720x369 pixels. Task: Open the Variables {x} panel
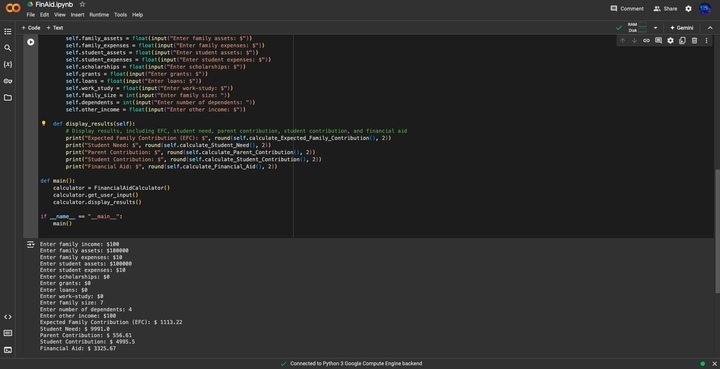pyautogui.click(x=8, y=65)
